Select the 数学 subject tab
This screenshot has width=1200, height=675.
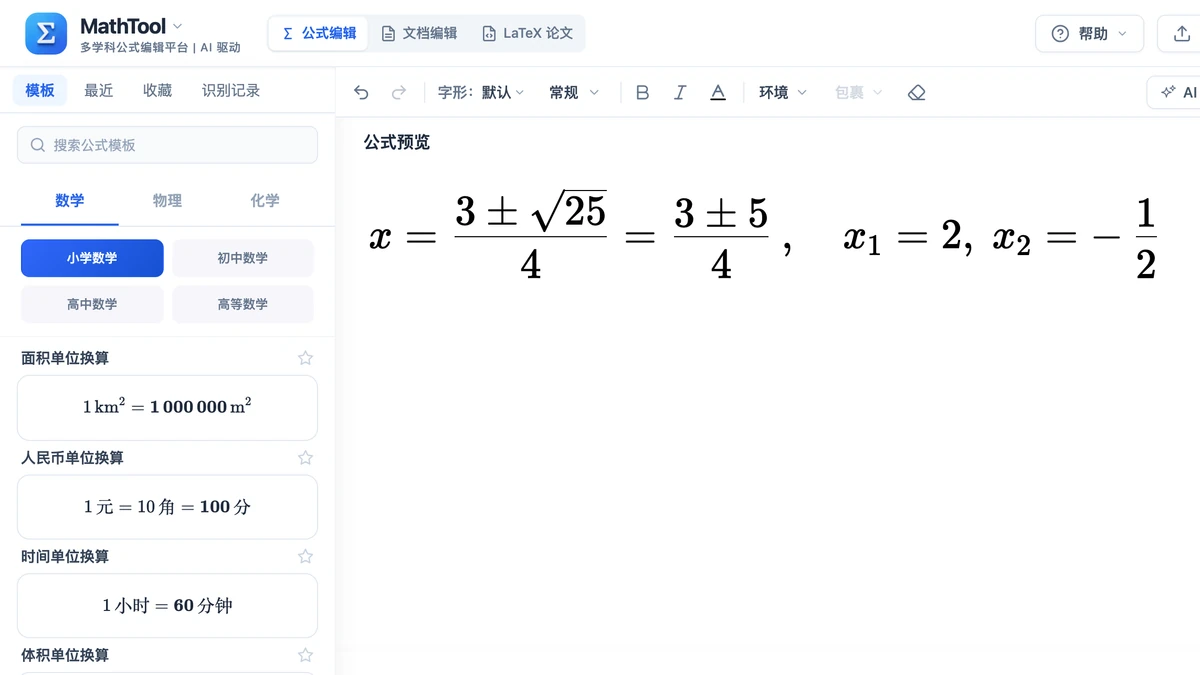pos(70,201)
